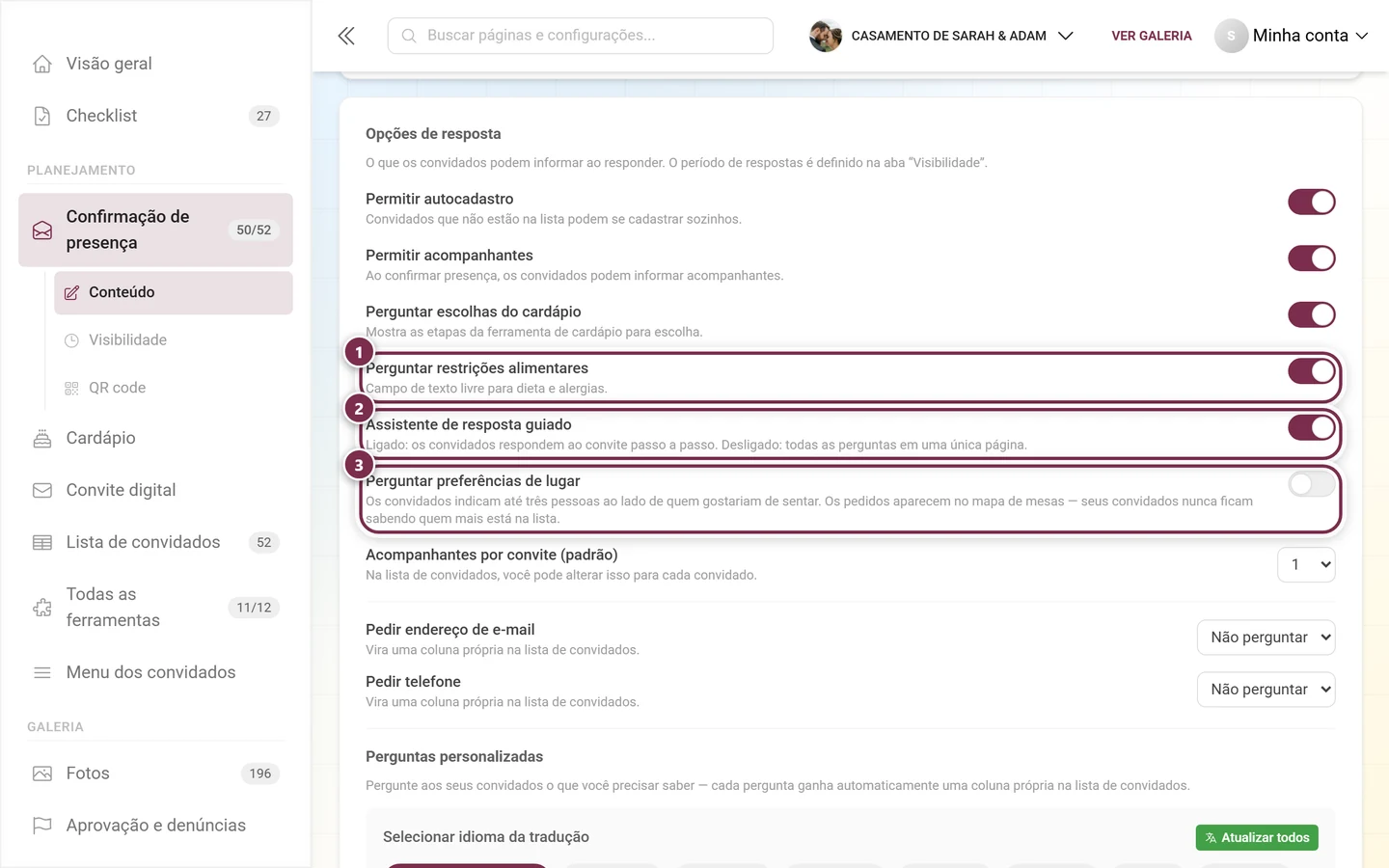Click the 11/12 tools badge

(x=254, y=608)
